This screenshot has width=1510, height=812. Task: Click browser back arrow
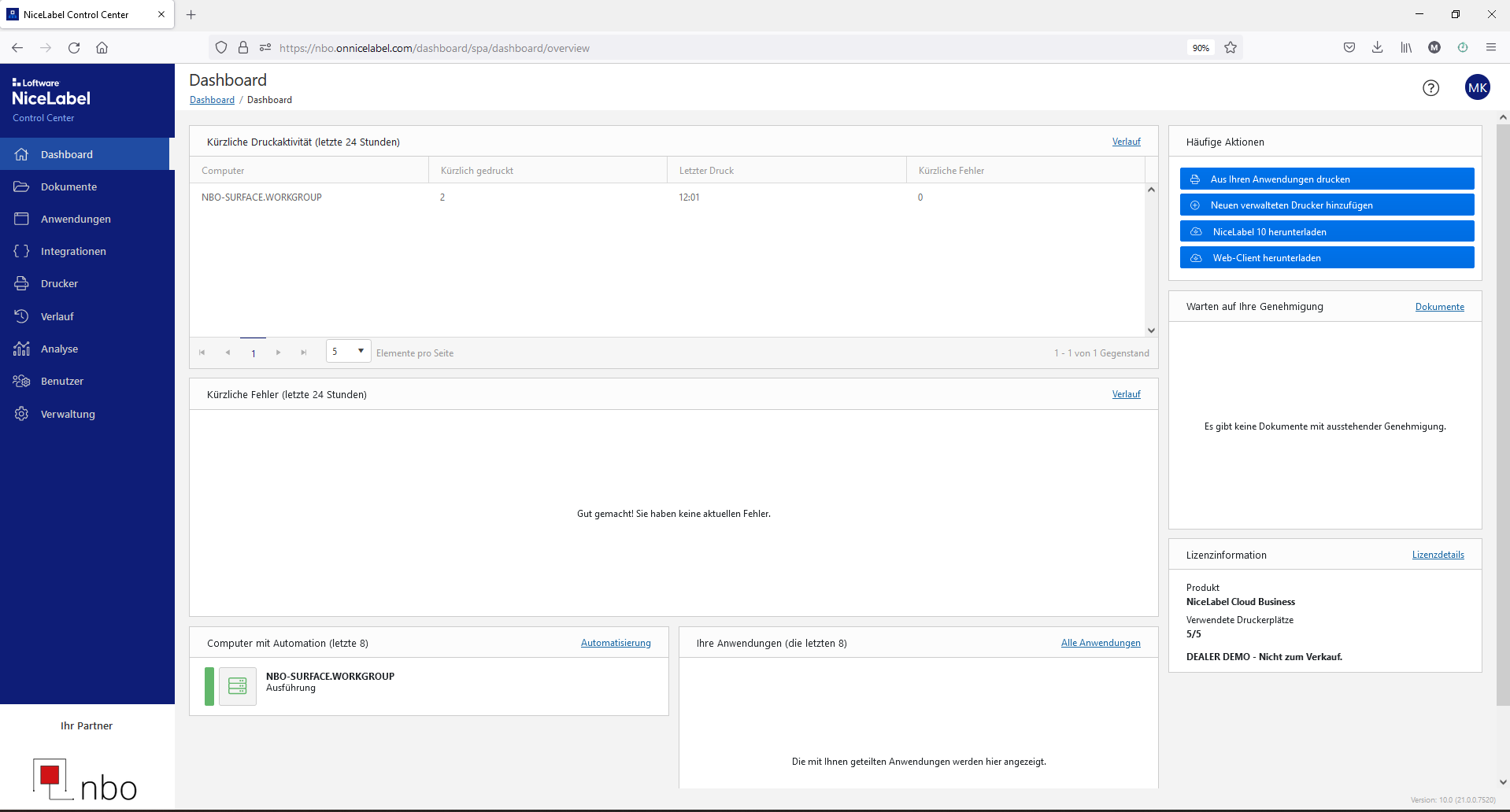(x=17, y=47)
